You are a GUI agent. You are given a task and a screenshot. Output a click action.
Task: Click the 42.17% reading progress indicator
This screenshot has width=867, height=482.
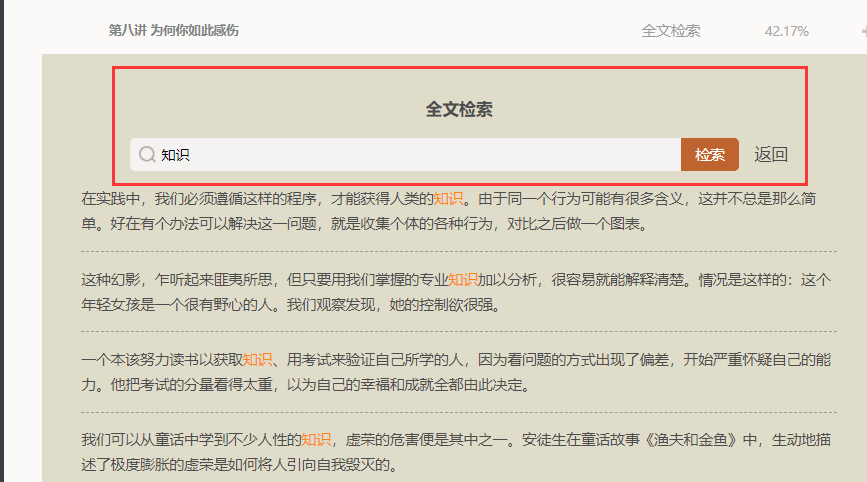tap(786, 31)
